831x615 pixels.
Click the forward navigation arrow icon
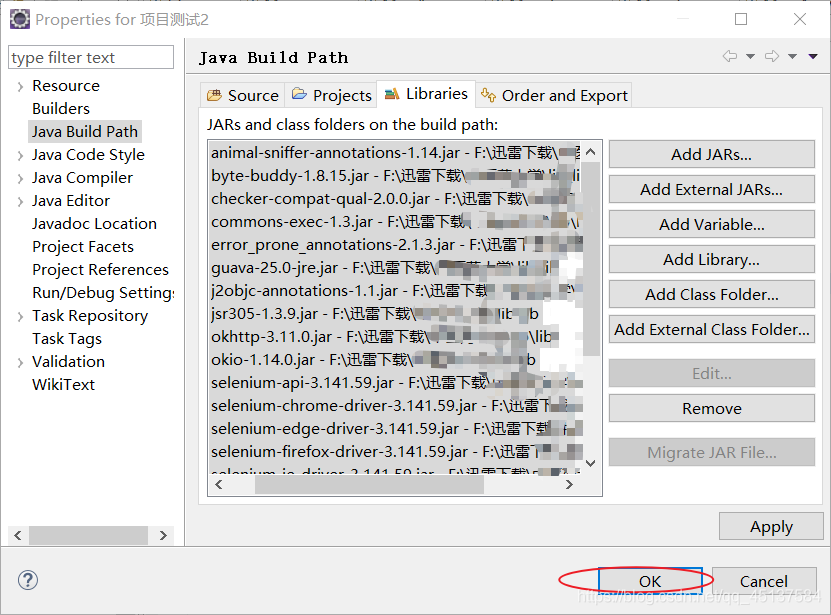[x=772, y=56]
